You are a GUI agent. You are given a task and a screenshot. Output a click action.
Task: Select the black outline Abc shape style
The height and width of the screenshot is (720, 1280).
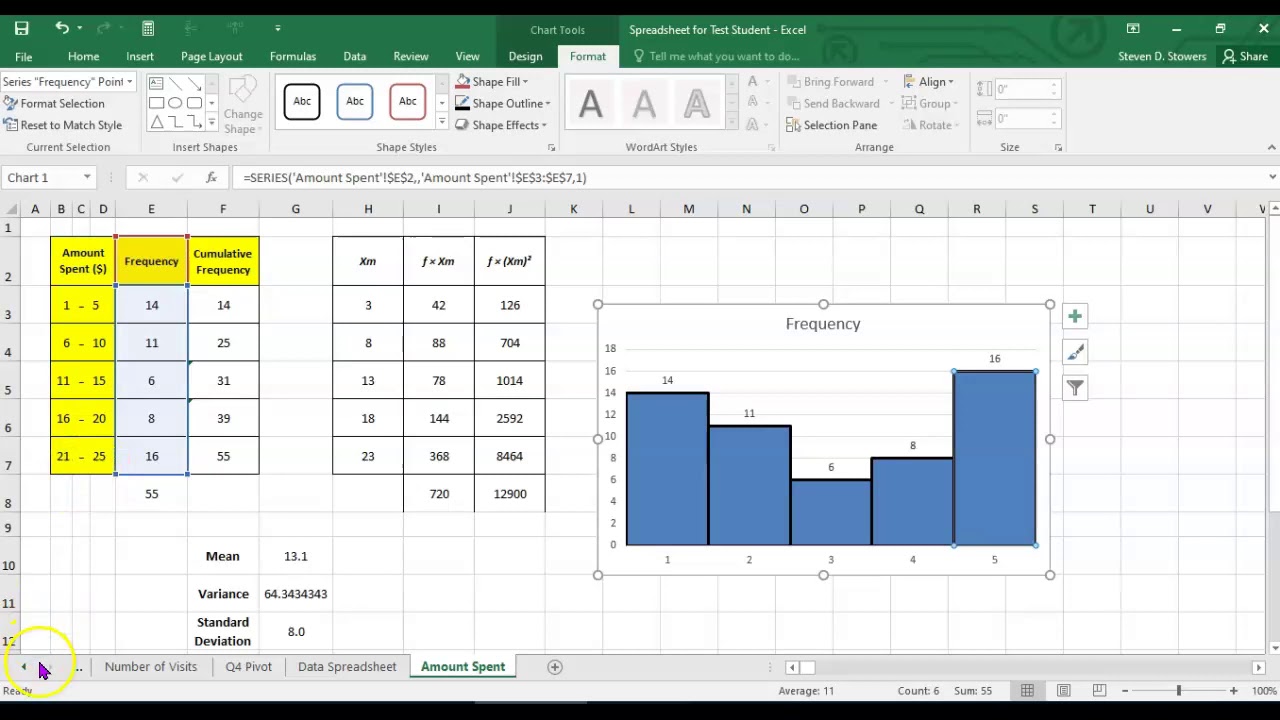[x=302, y=101]
